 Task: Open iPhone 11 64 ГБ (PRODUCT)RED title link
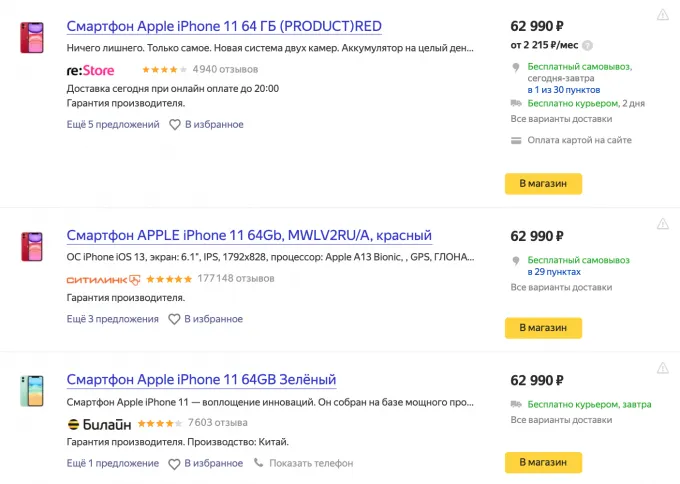[x=224, y=26]
